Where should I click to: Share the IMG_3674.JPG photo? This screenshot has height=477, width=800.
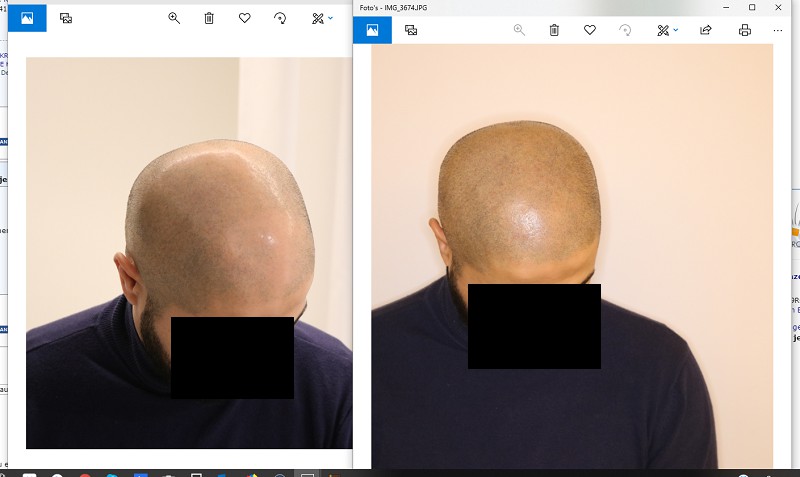tap(705, 30)
